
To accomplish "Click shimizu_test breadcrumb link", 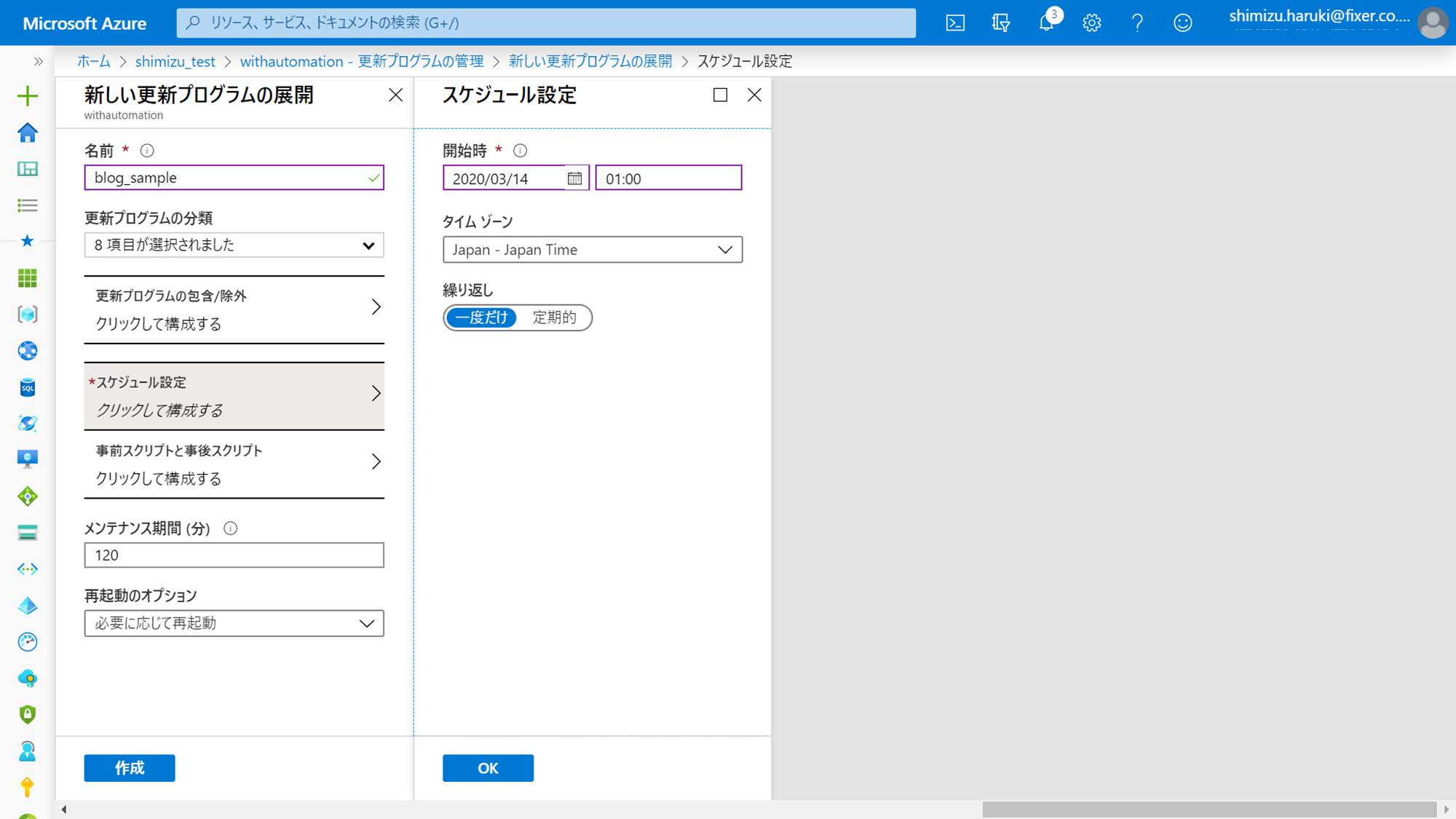I will (175, 61).
